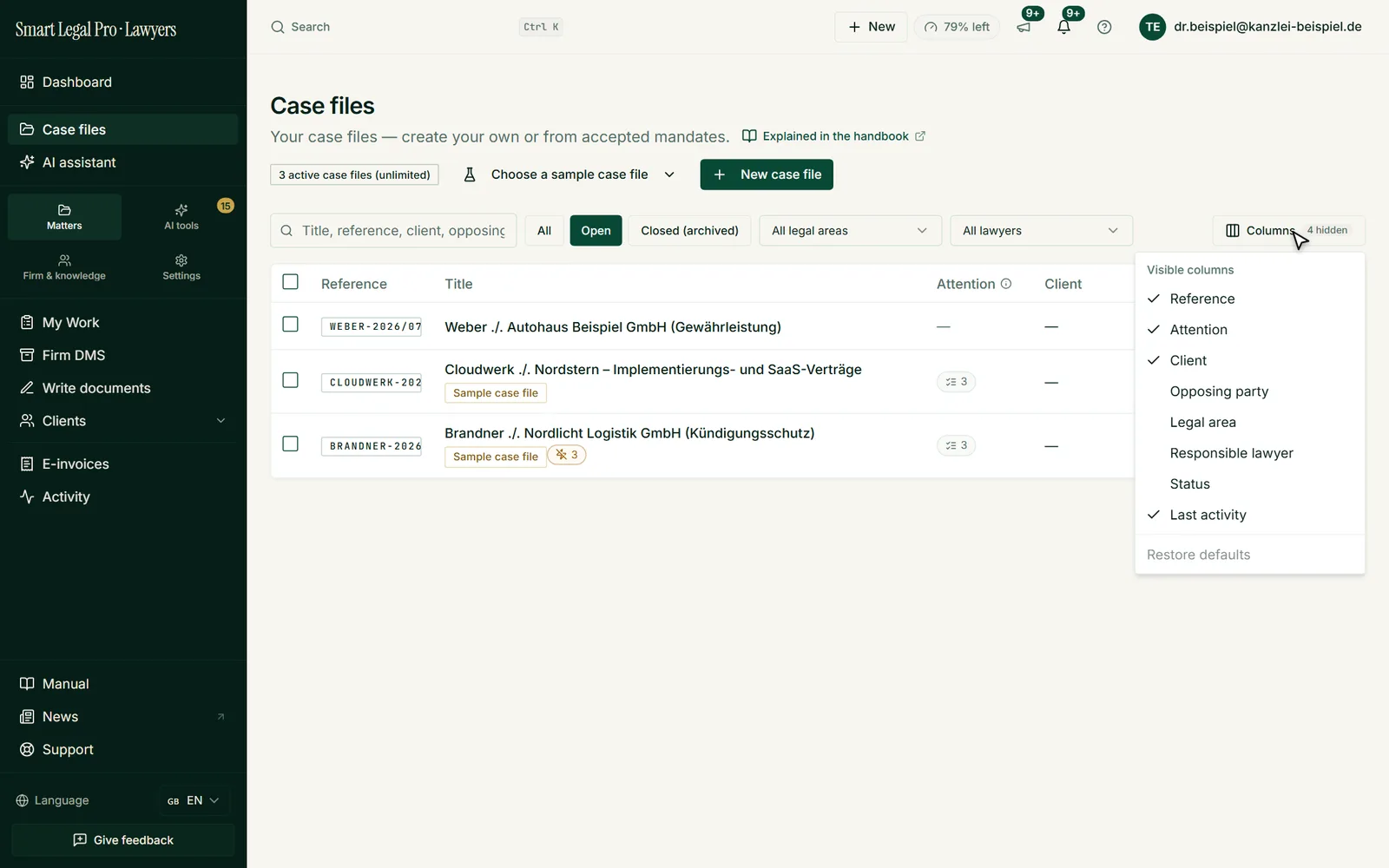Create a New case file

click(767, 174)
